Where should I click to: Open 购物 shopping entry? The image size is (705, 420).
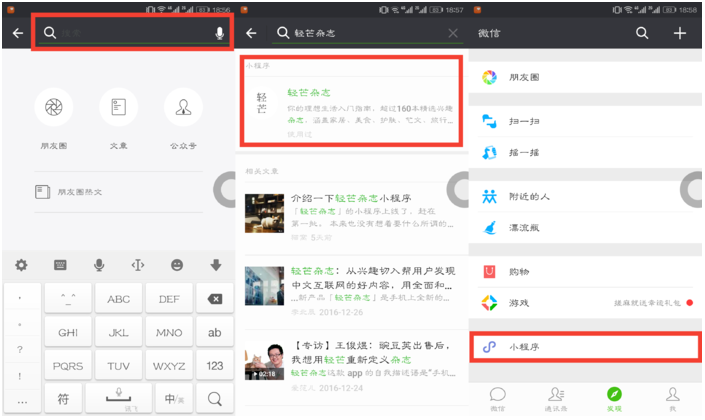(x=585, y=272)
